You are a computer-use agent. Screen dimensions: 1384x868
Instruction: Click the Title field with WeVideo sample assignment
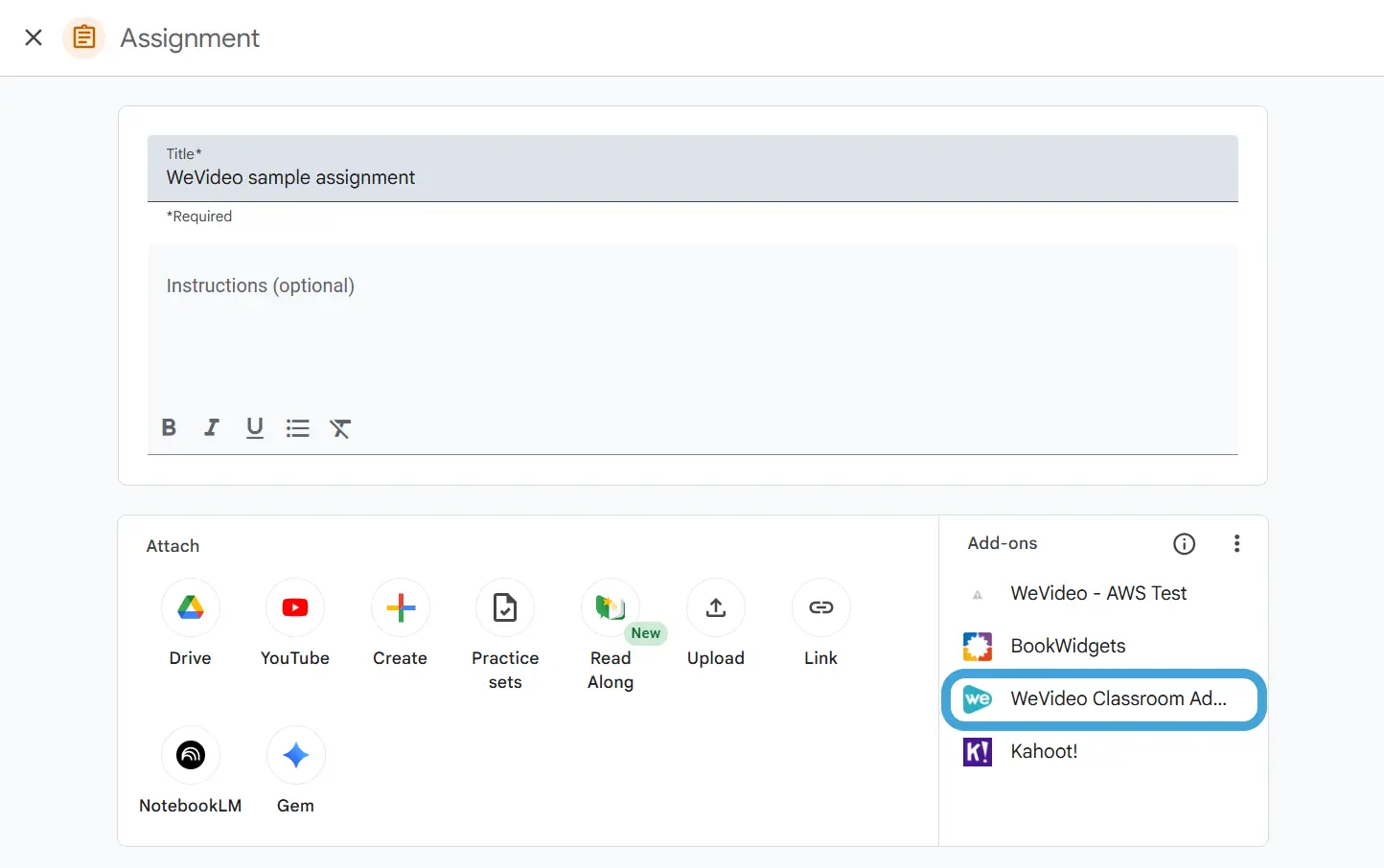tap(692, 169)
